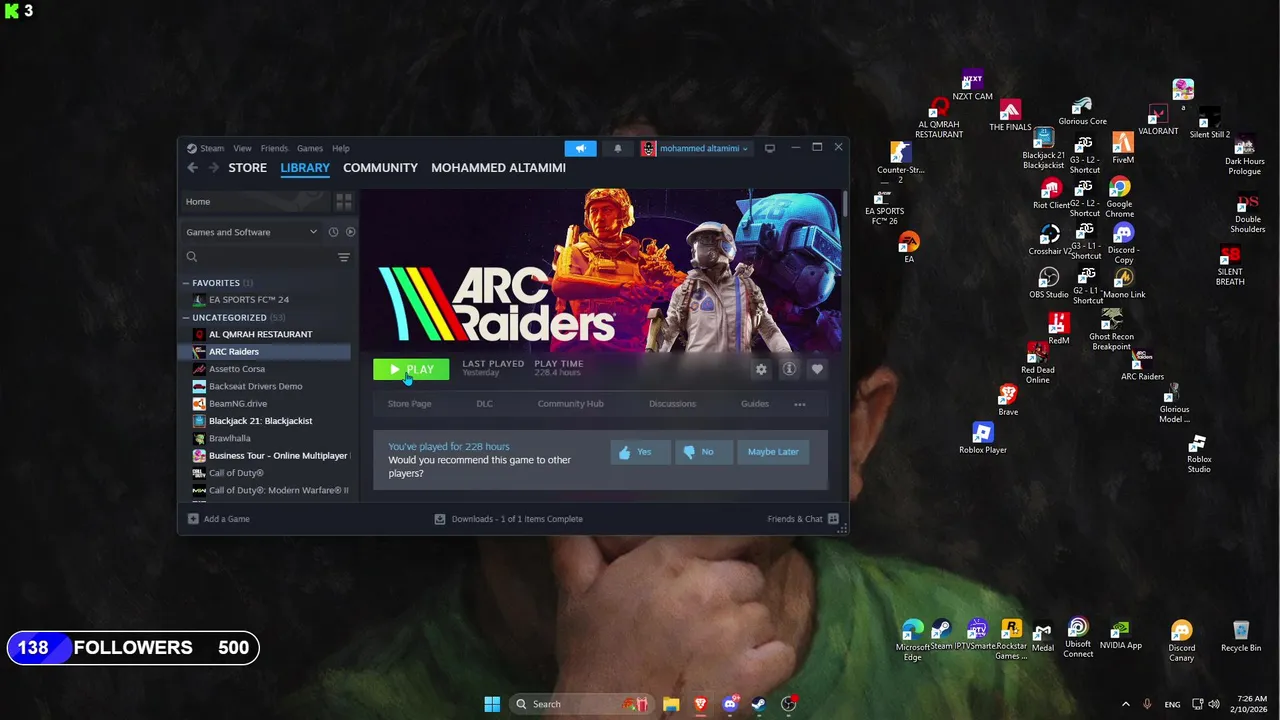Open the Steam menu
Screen dimensions: 1280x720
click(211, 148)
